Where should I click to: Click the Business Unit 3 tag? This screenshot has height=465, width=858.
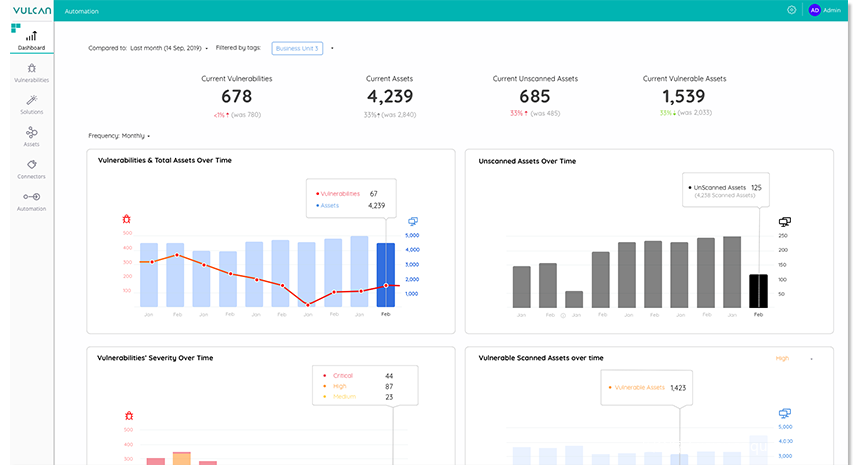(x=297, y=48)
